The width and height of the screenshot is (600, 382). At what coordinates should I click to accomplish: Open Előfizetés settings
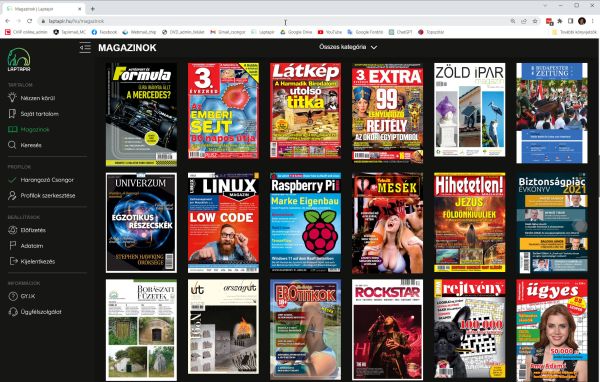[33, 230]
